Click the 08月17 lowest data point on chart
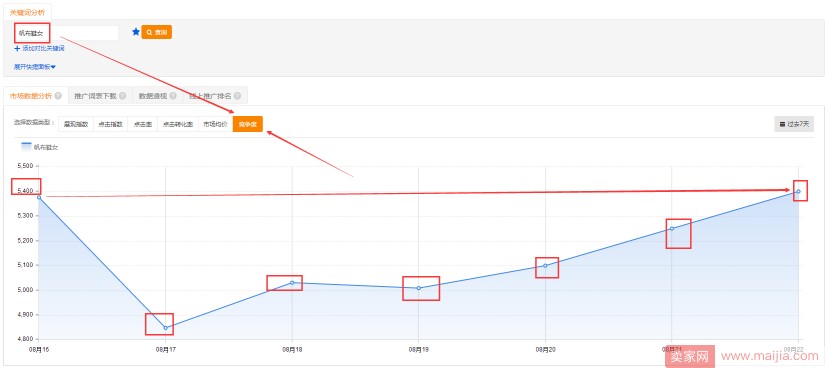The height and width of the screenshot is (368, 825). 165,328
